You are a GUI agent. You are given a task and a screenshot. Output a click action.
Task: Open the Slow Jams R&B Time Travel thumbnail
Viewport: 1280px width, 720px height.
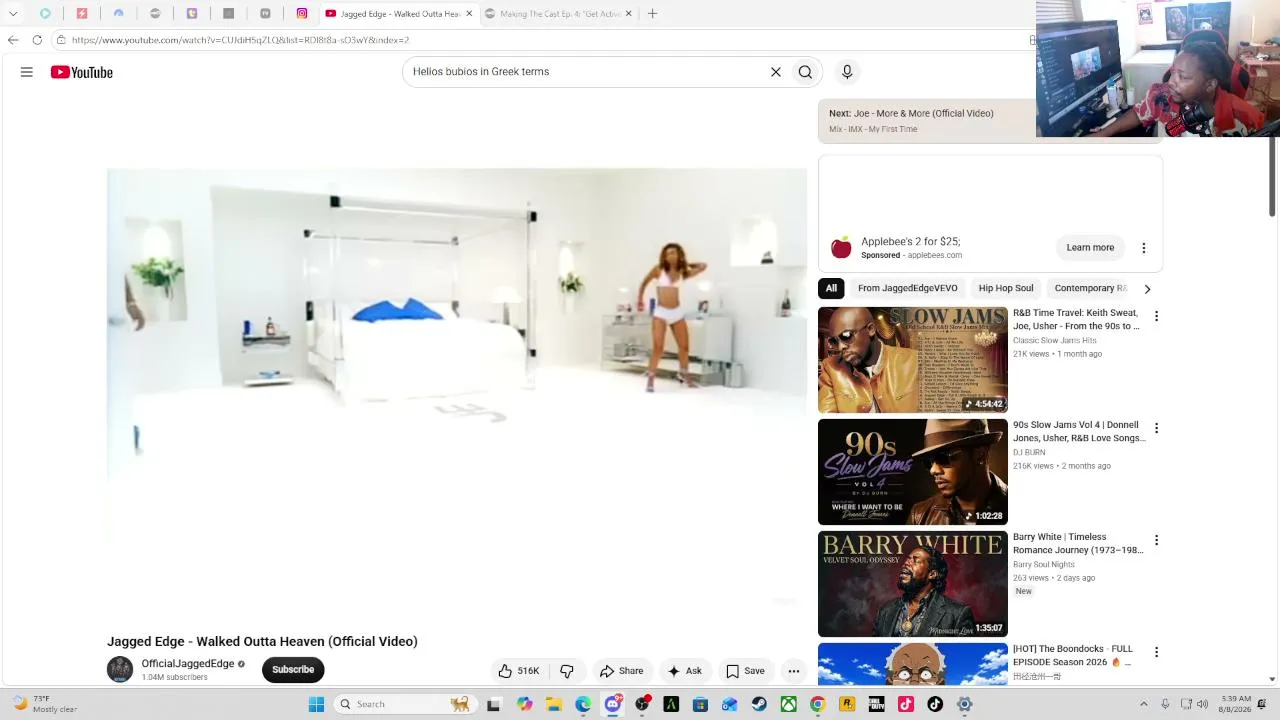coord(913,360)
